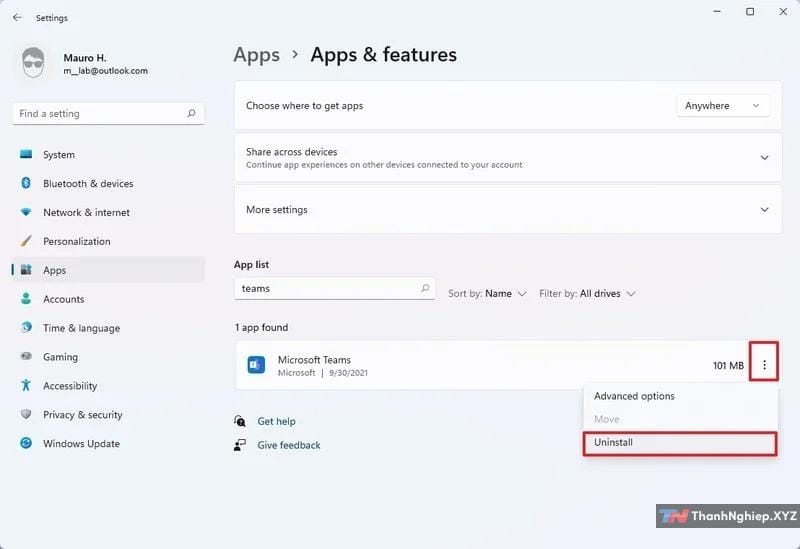Close the Settings window
Image resolution: width=800 pixels, height=549 pixels.
(783, 11)
